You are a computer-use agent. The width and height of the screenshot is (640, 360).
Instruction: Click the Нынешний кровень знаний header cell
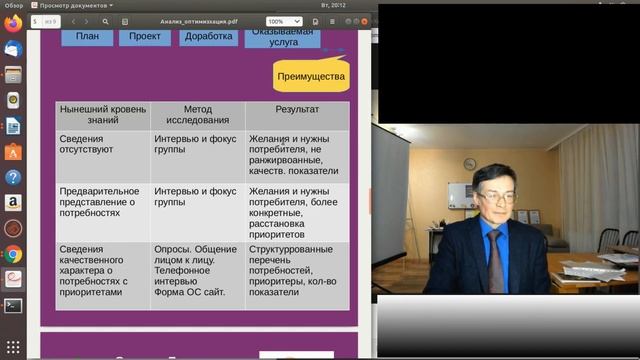point(103,116)
